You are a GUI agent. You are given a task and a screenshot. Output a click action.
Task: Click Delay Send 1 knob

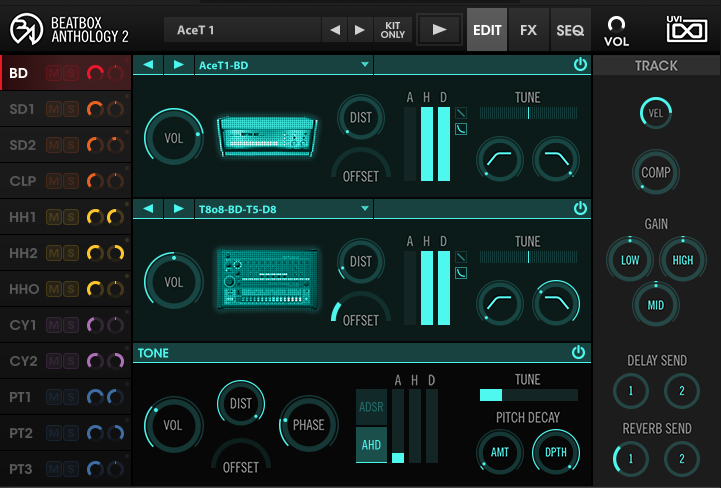tap(631, 391)
